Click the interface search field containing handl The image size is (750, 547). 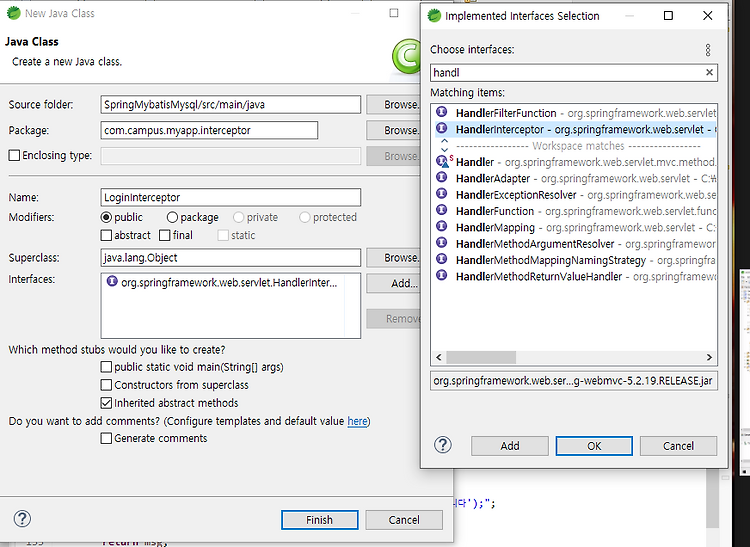pos(574,72)
